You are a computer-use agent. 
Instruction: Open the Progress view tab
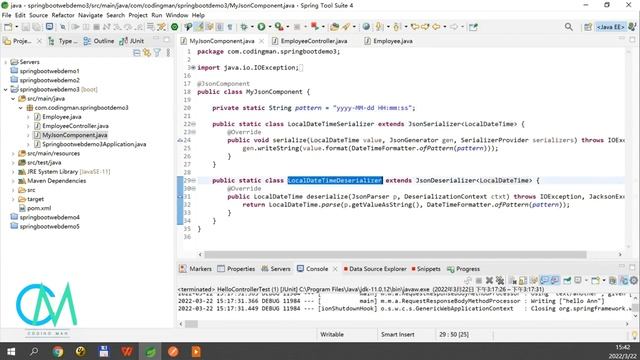pyautogui.click(x=463, y=269)
